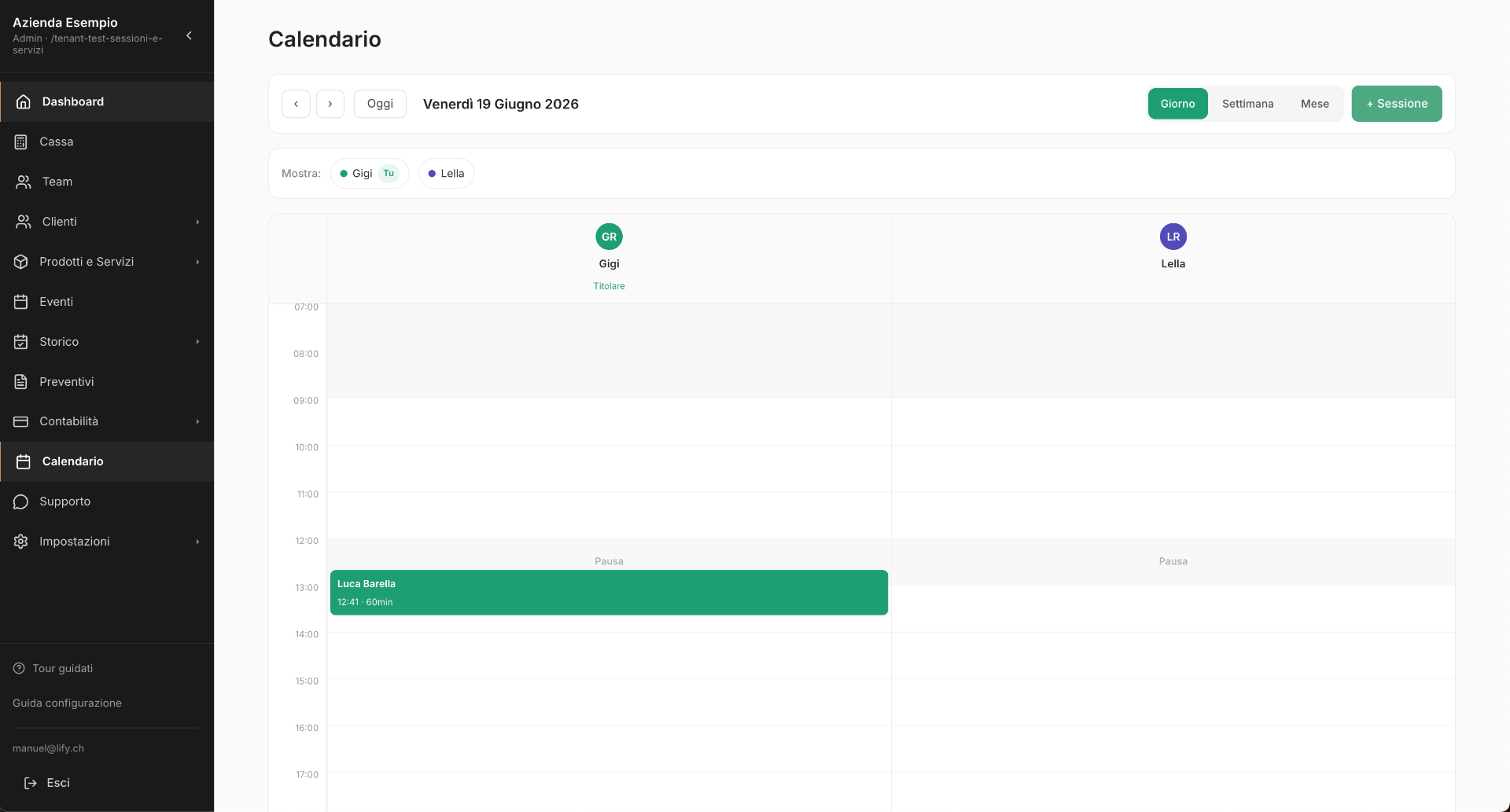Click the Supporto chat bubble icon
This screenshot has height=812, width=1510.
click(21, 502)
